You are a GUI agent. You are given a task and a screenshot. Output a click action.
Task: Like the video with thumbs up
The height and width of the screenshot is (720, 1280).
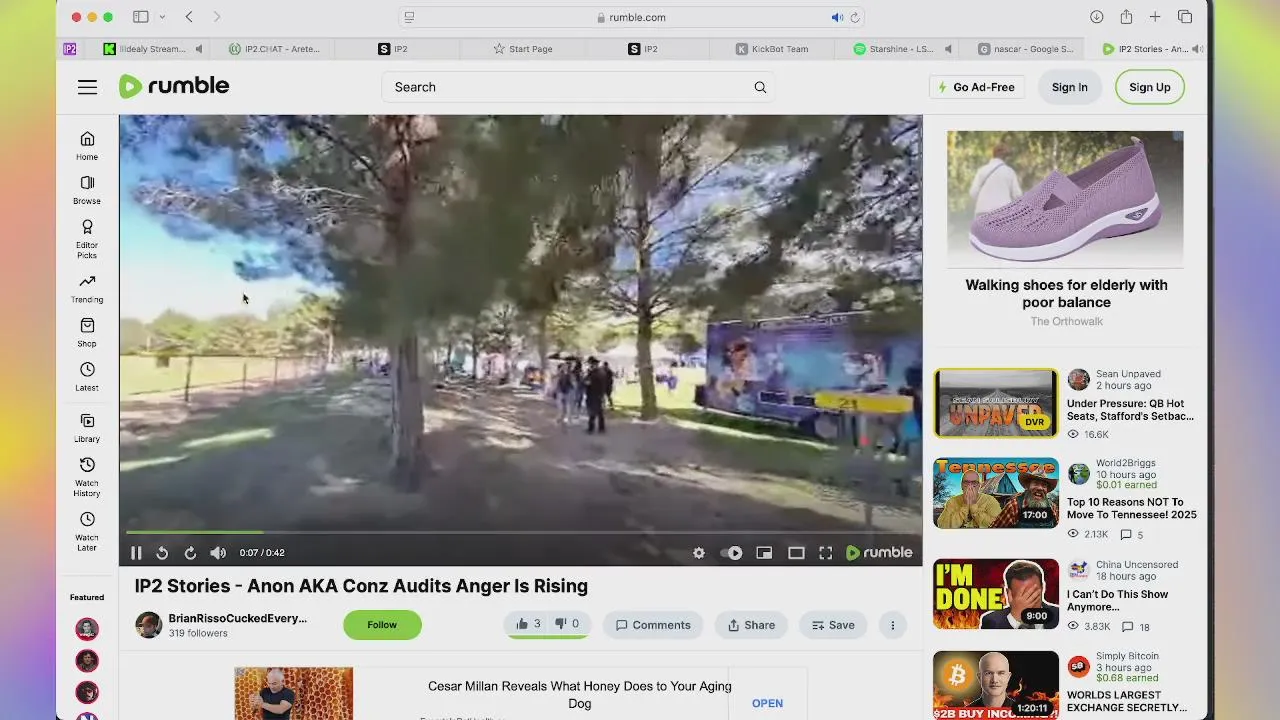click(528, 624)
